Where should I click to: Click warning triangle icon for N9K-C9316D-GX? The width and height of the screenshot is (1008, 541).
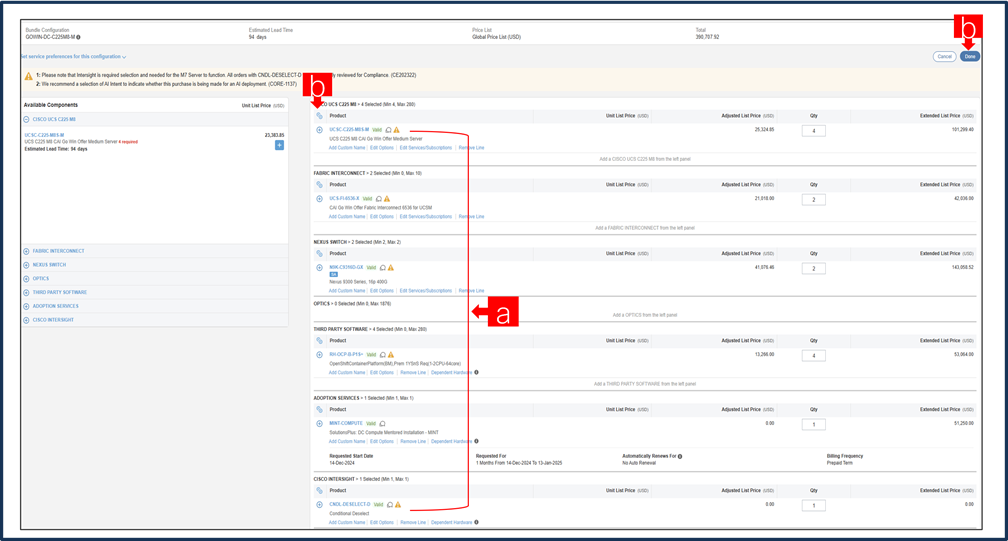[x=391, y=267]
